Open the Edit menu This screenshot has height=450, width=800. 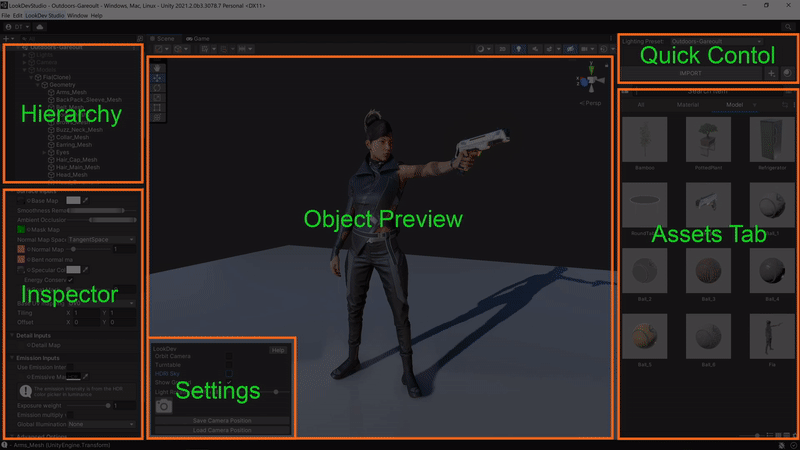tap(17, 16)
